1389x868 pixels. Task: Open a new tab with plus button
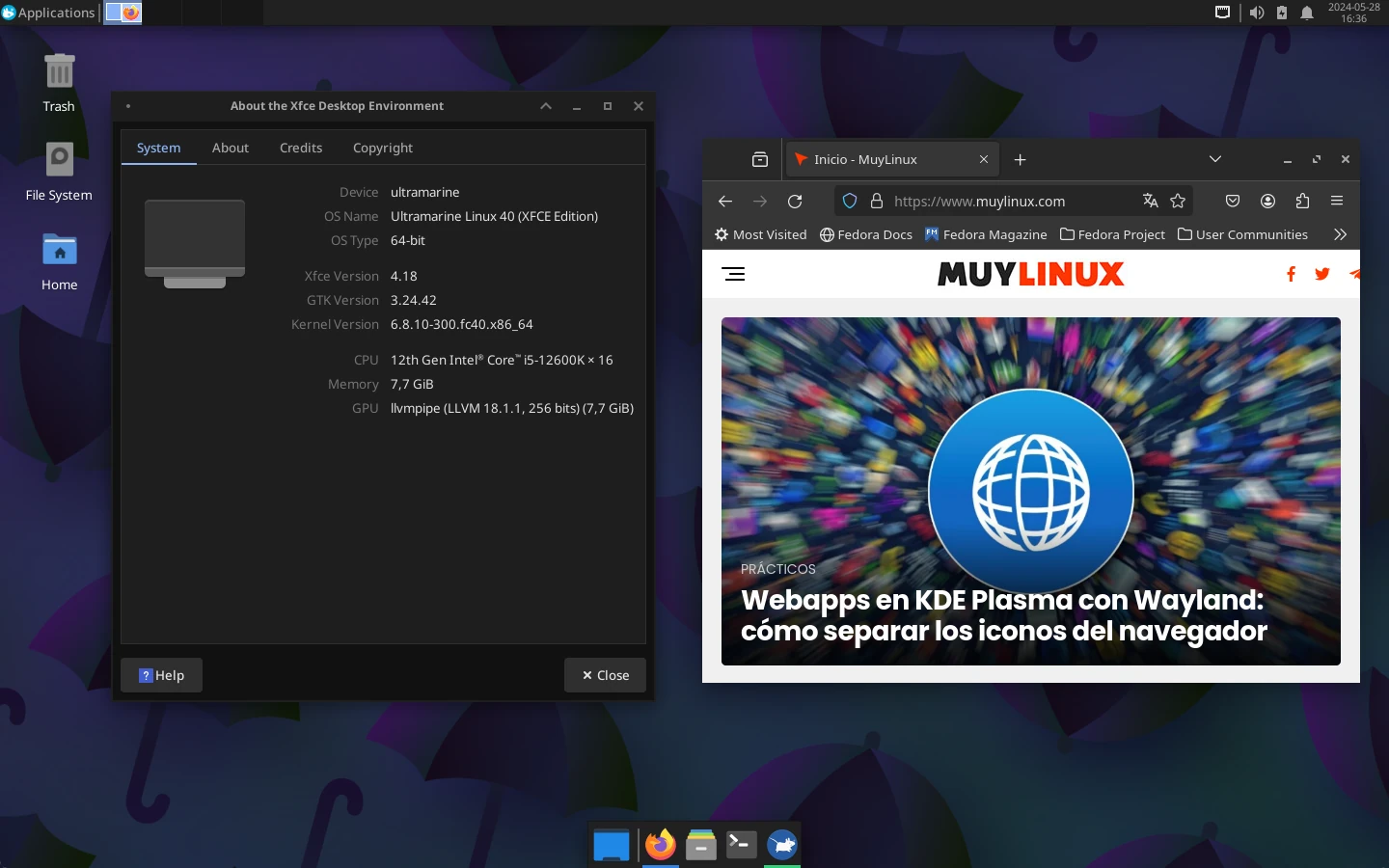click(1021, 159)
